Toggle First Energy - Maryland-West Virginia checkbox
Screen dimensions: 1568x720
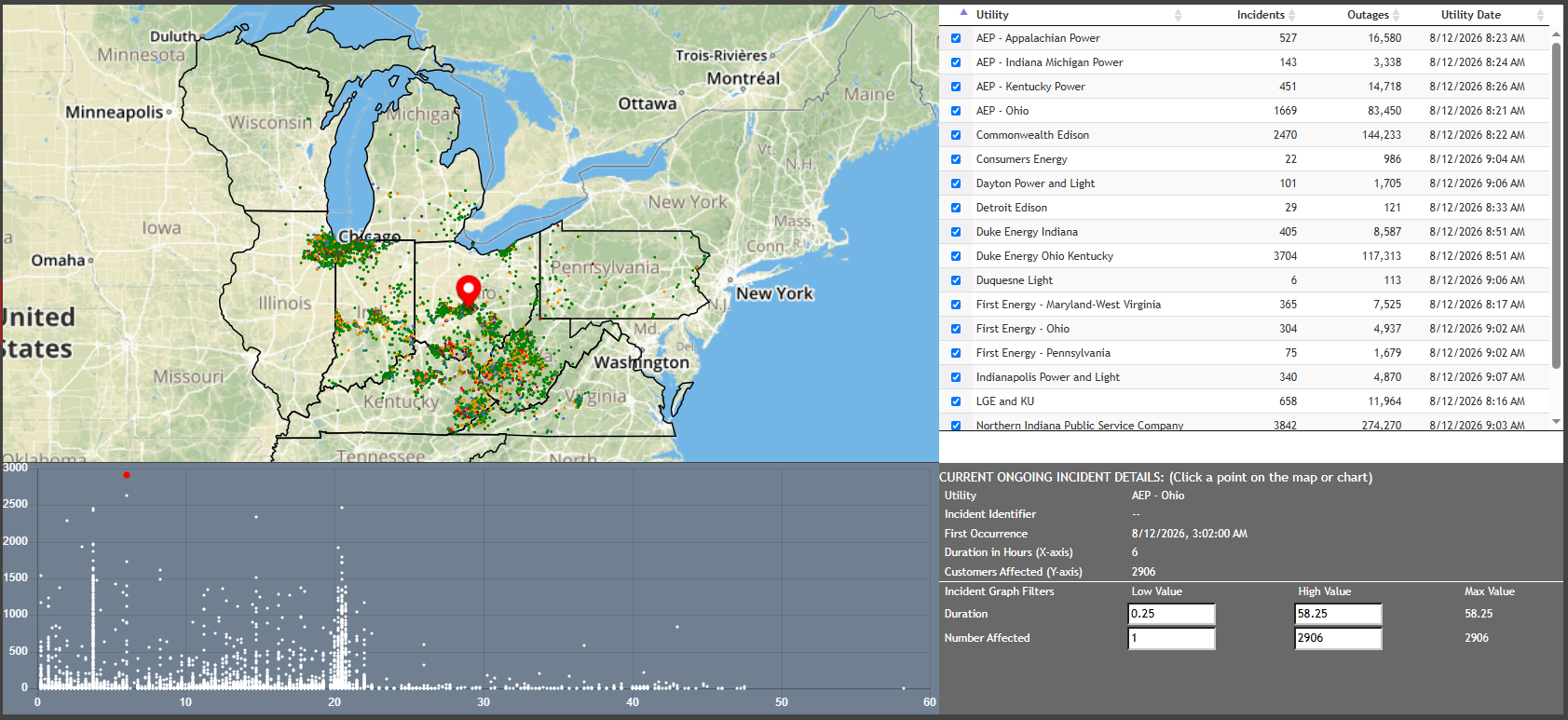pos(956,305)
